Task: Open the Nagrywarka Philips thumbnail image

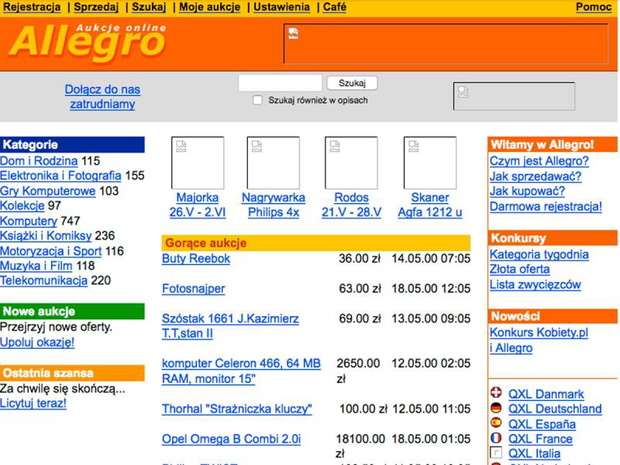Action: (273, 163)
